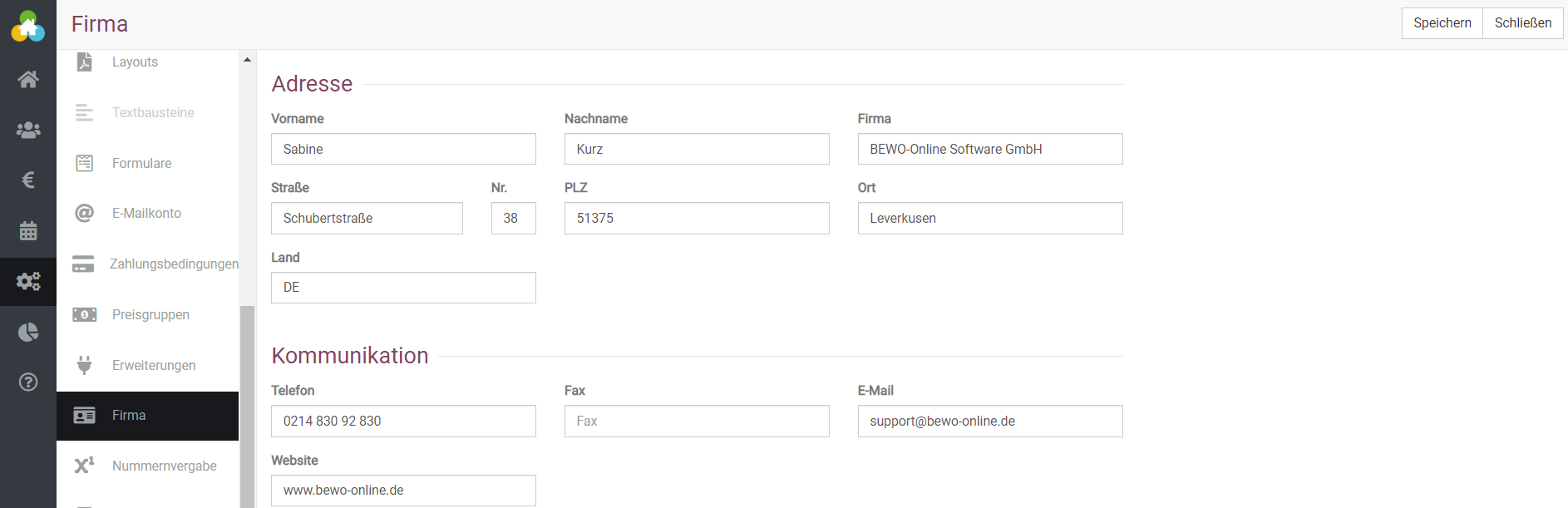This screenshot has height=508, width=1568.
Task: Open the Euro finance icon
Action: coord(28,180)
